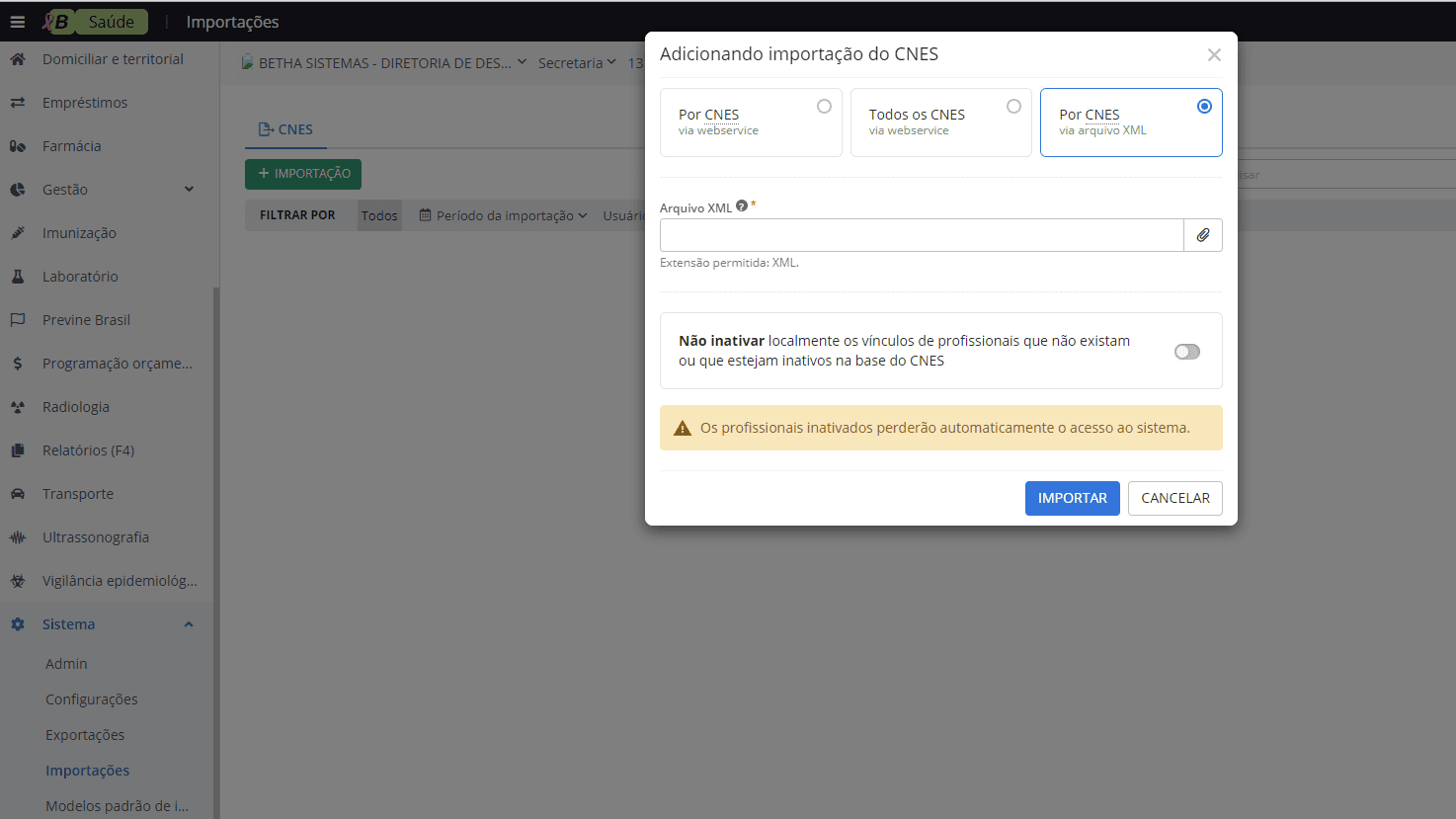
Task: Expand the Período da importação filter
Action: (504, 214)
